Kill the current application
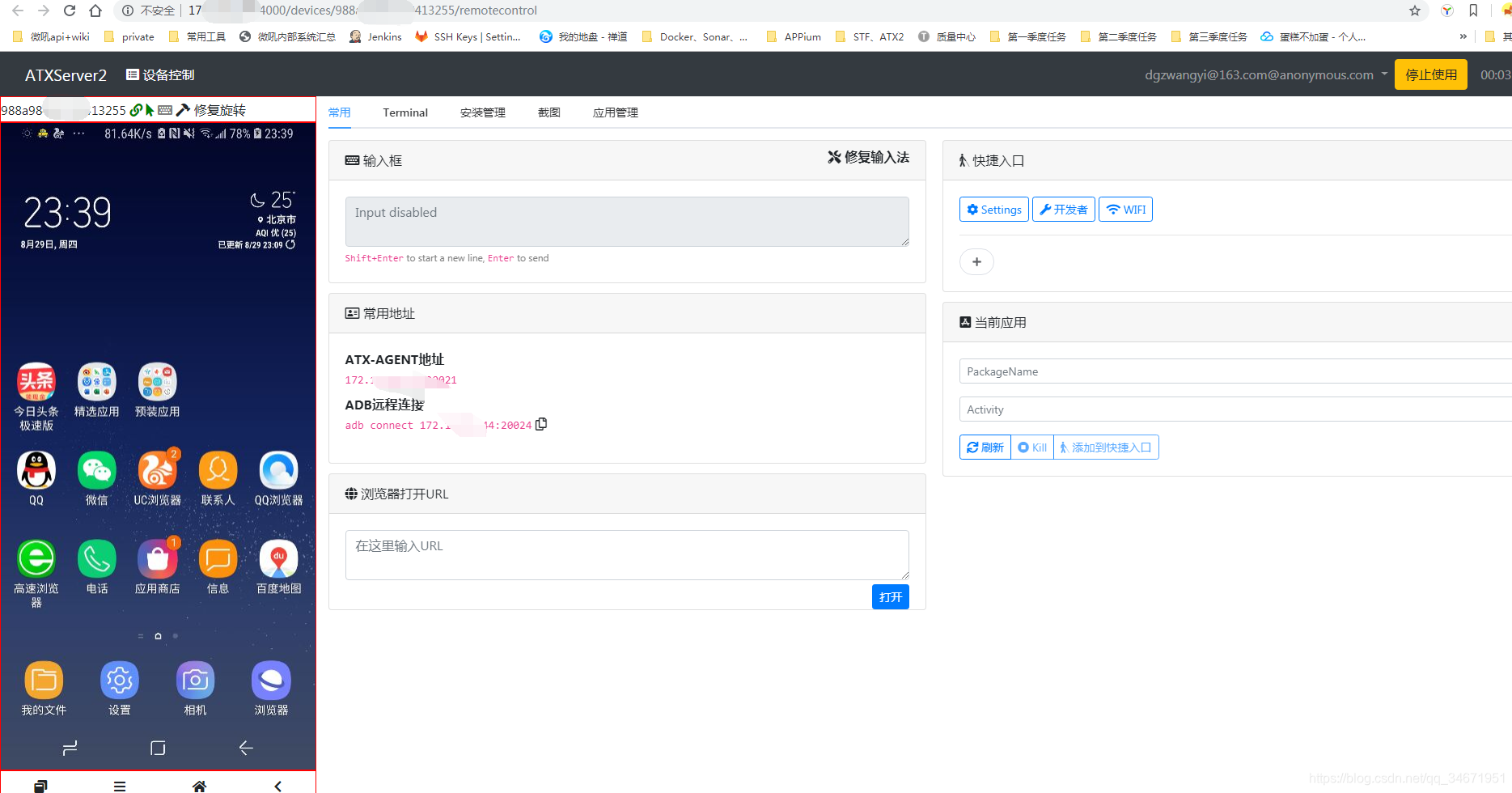 (1031, 447)
